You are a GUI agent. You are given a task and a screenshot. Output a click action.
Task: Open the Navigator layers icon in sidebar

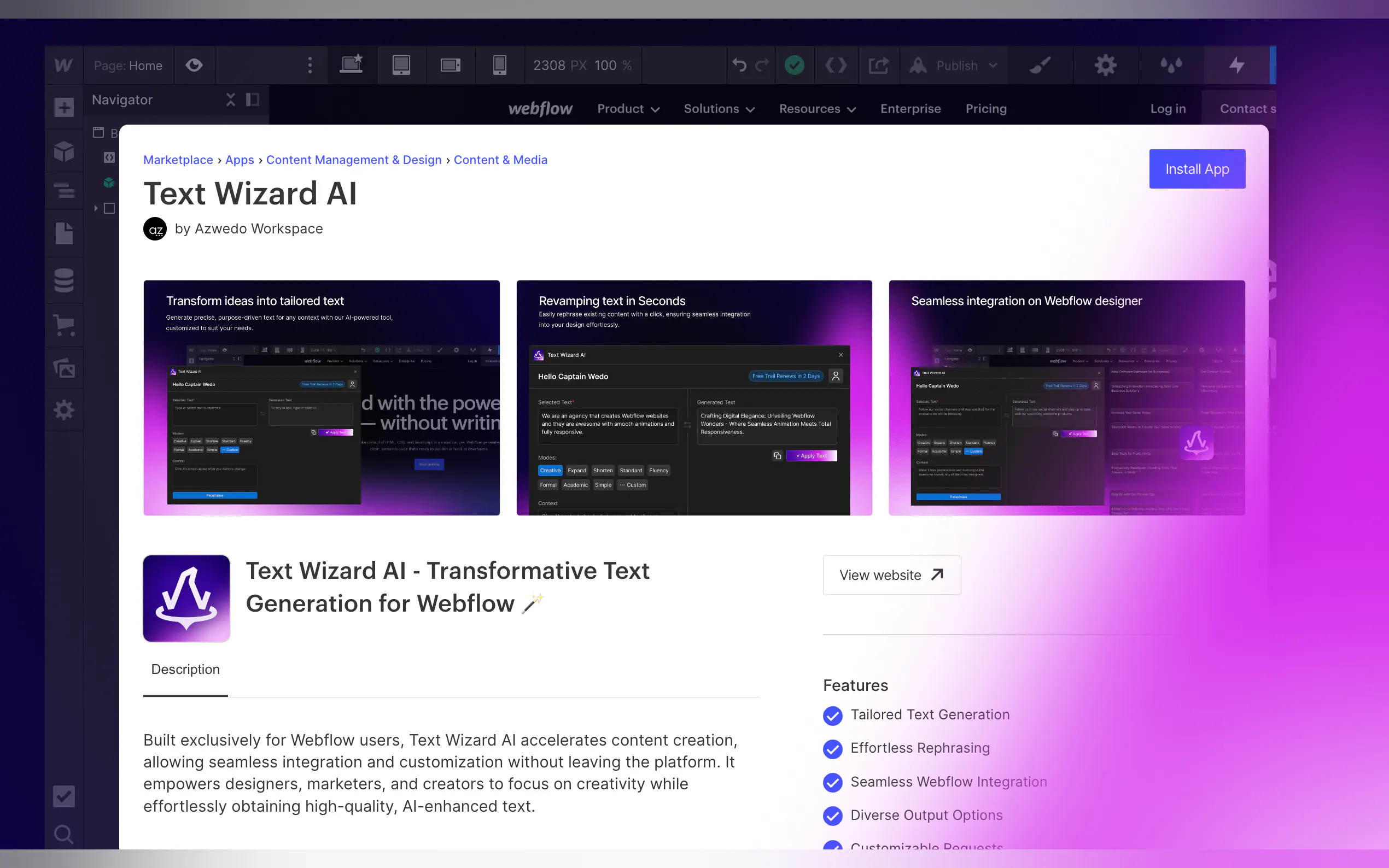65,190
